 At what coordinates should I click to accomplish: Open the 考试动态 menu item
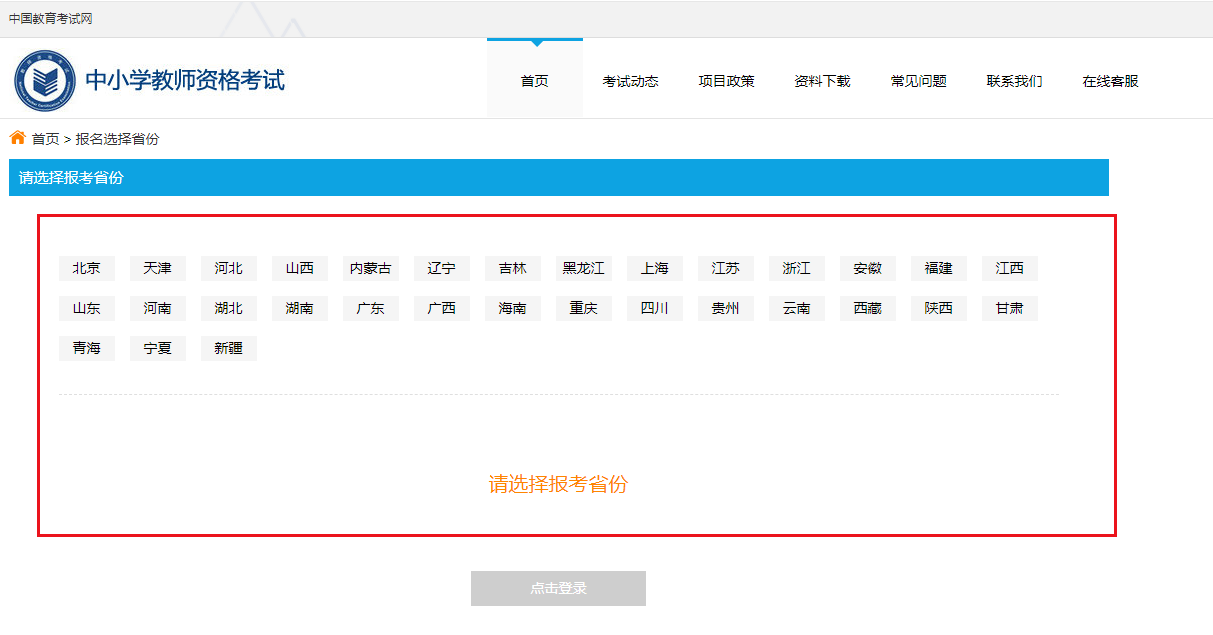coord(630,81)
